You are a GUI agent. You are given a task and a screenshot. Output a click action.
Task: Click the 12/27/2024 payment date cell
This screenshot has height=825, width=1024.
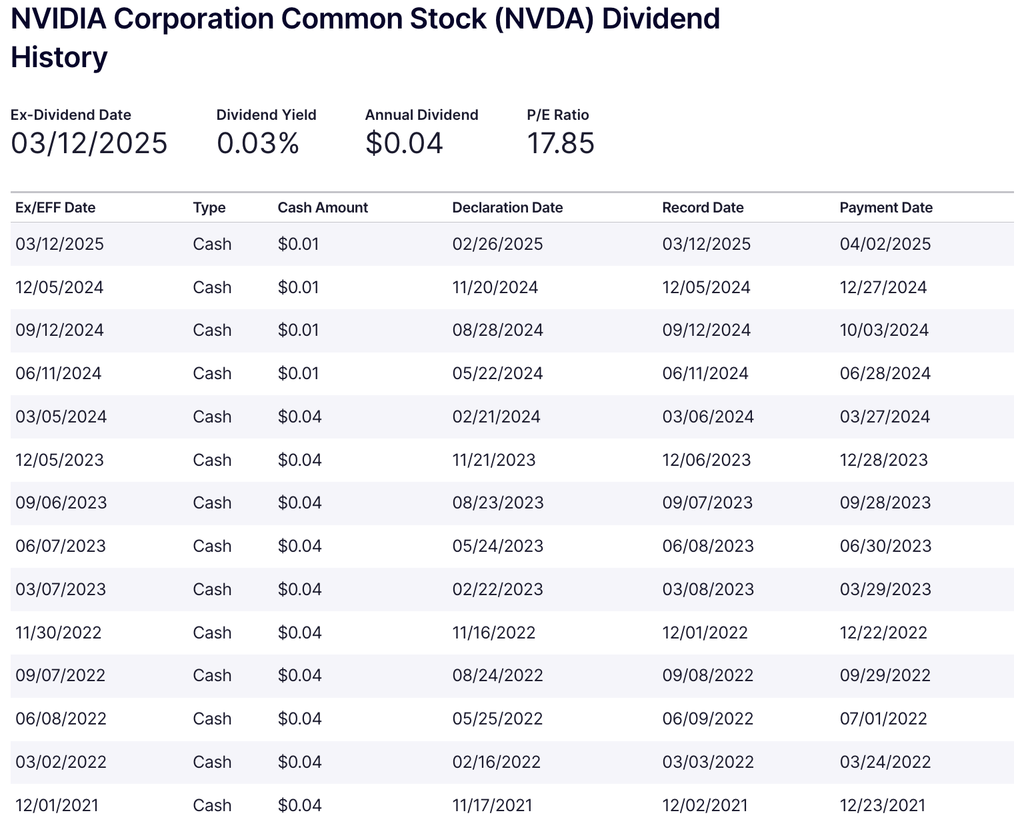883,288
